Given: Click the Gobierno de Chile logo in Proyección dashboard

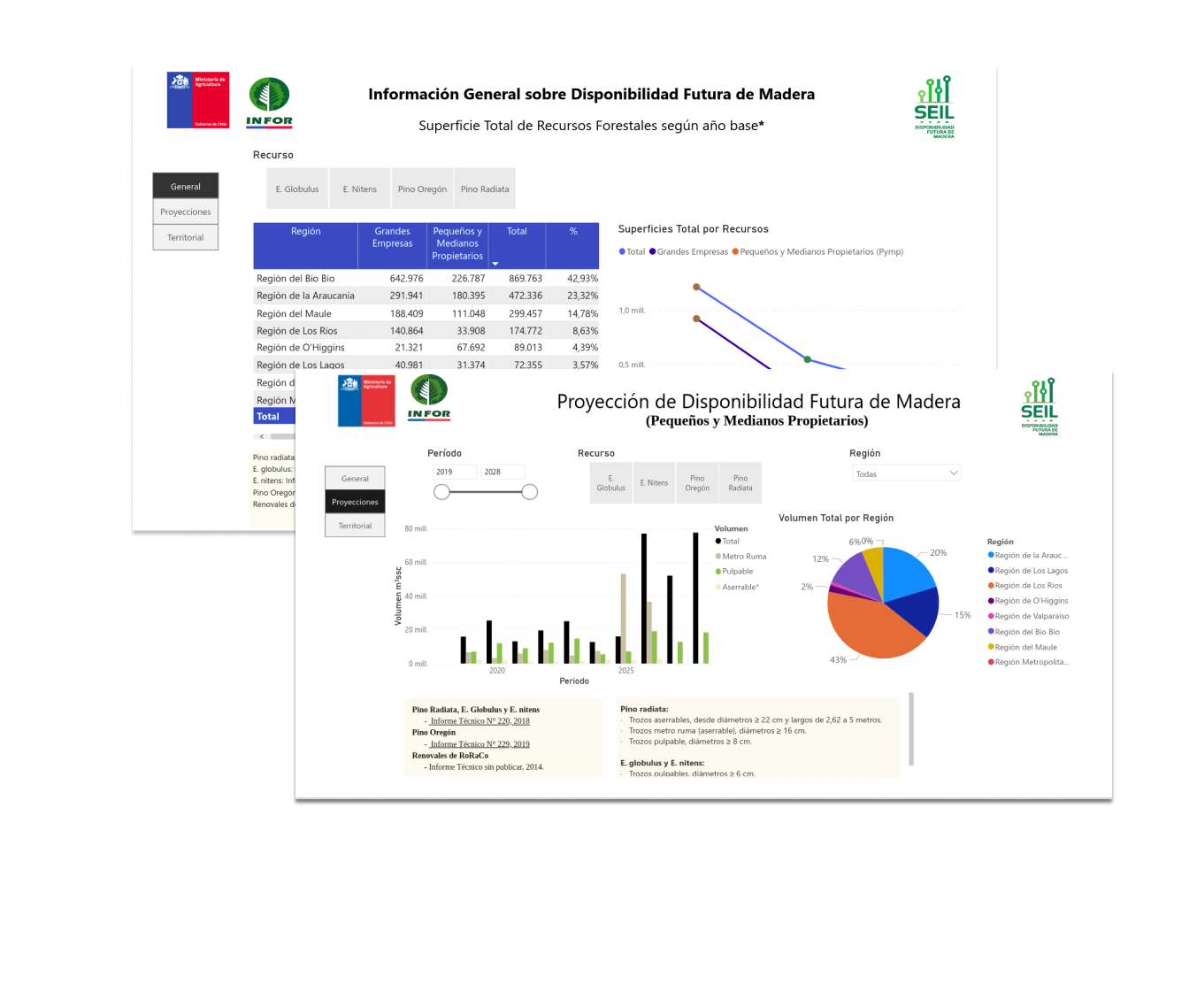Looking at the screenshot, I should 366,401.
